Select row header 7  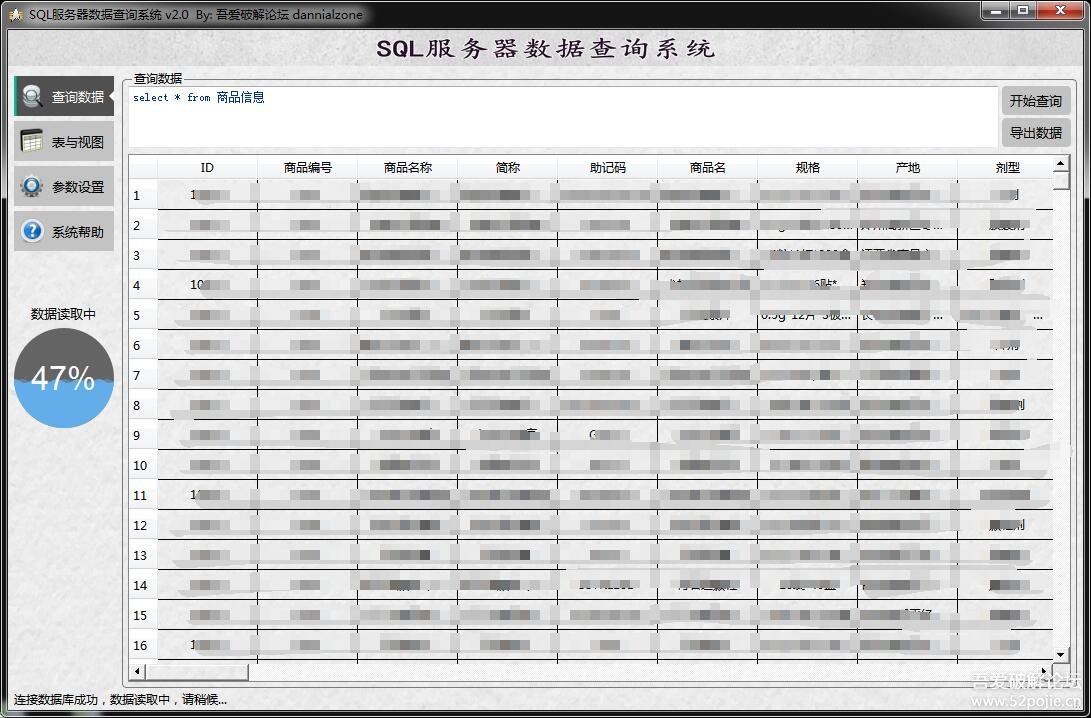pyautogui.click(x=143, y=375)
